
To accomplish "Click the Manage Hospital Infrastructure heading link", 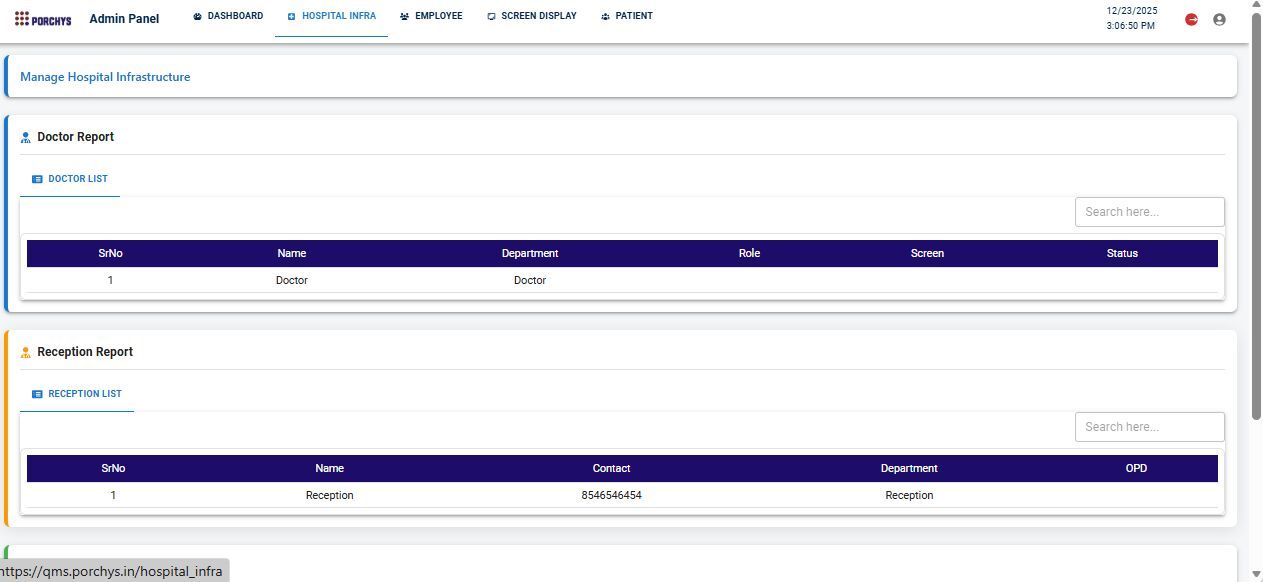I will [x=105, y=77].
